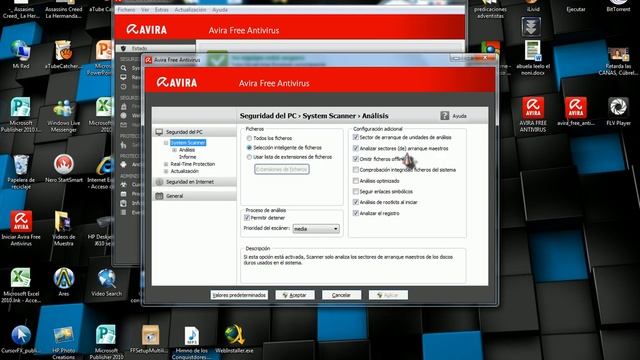Open the Seguridad del PC section header

pyautogui.click(x=194, y=132)
